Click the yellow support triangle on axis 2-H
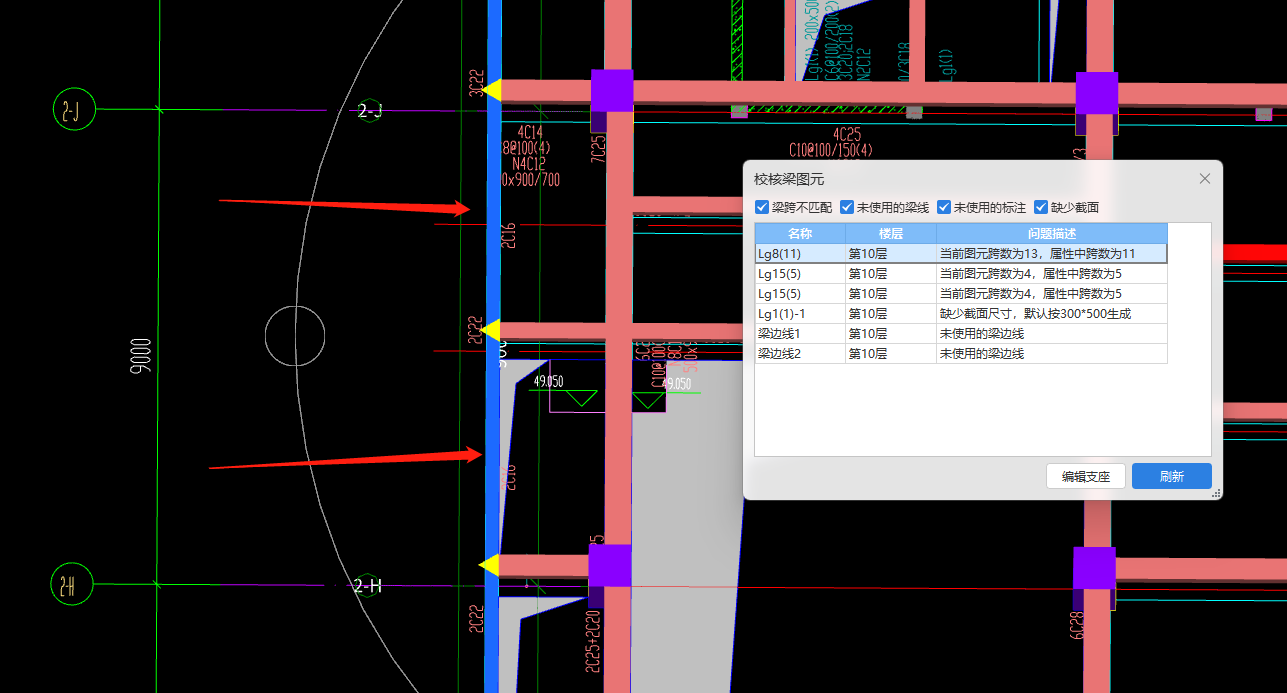Image resolution: width=1287 pixels, height=693 pixels. click(489, 566)
